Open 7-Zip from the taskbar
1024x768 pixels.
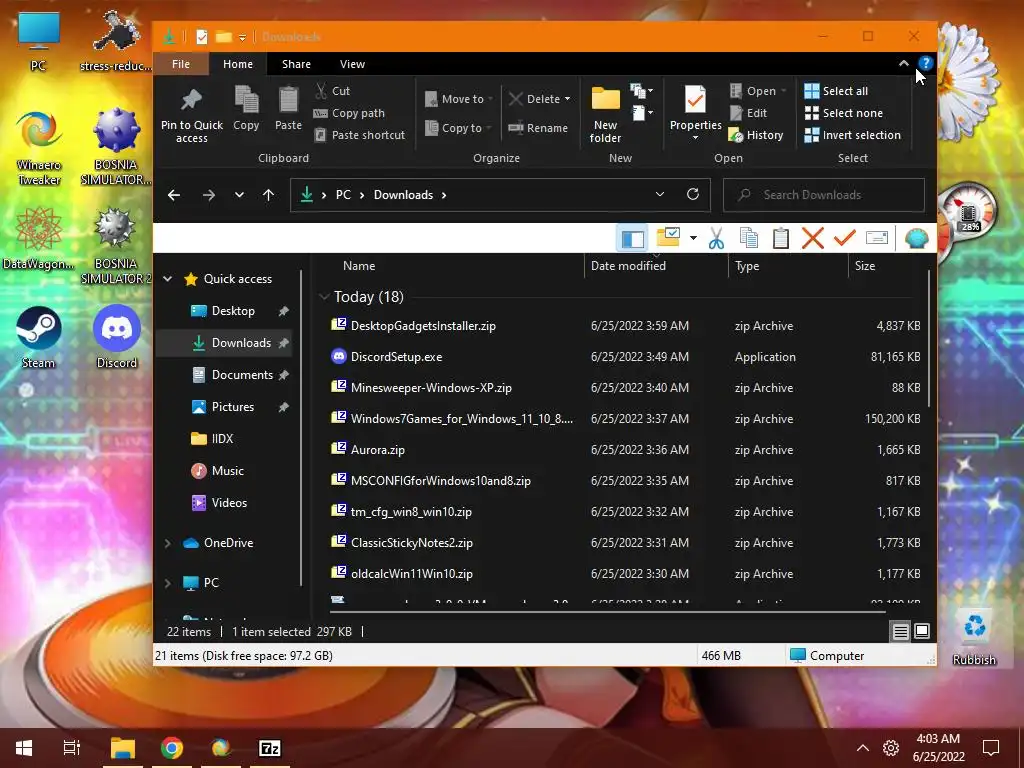(270, 748)
